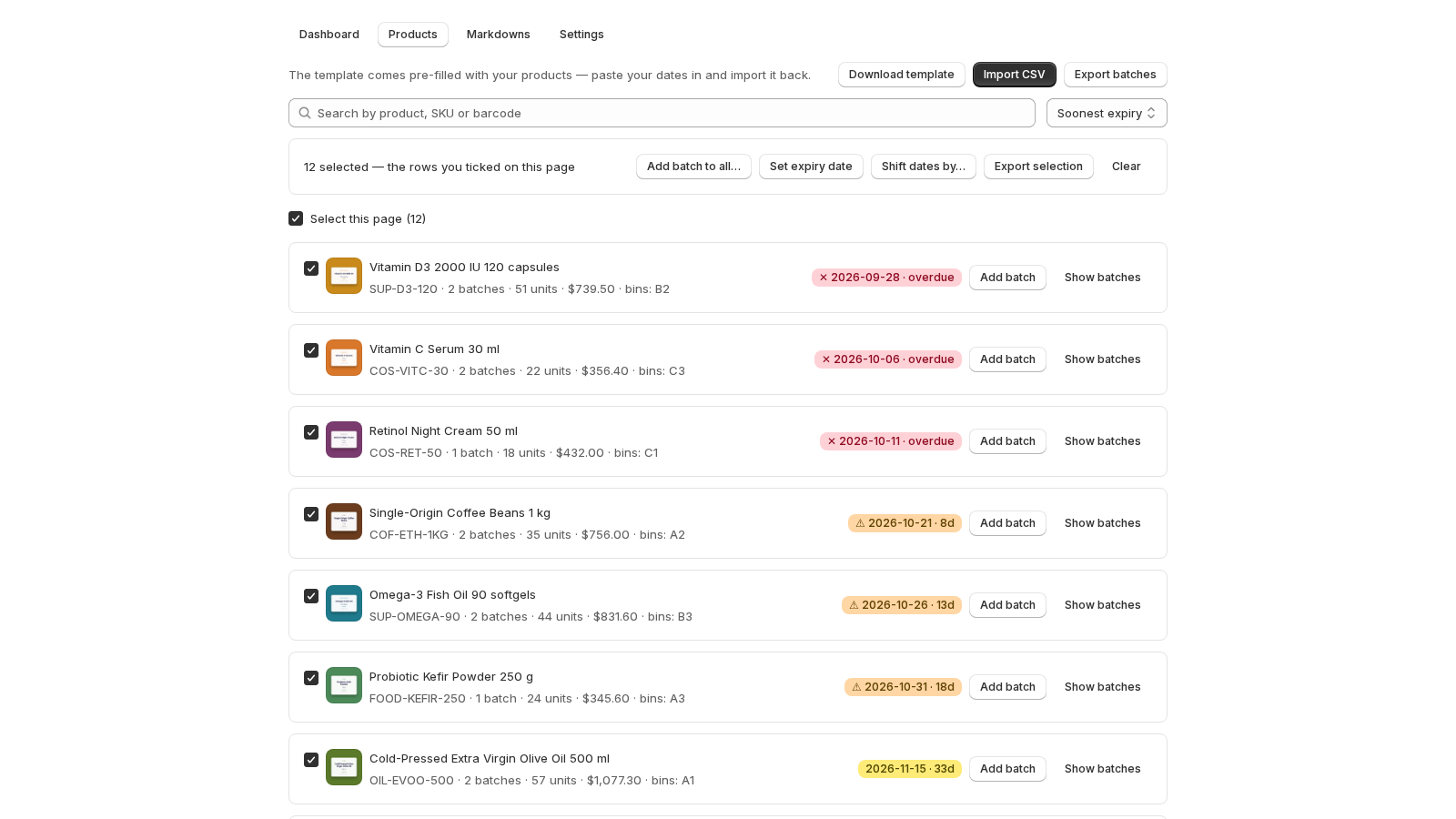Add batch to Cold-Pressed Olive Oil
Screen dimensions: 1456x819
click(x=1007, y=769)
